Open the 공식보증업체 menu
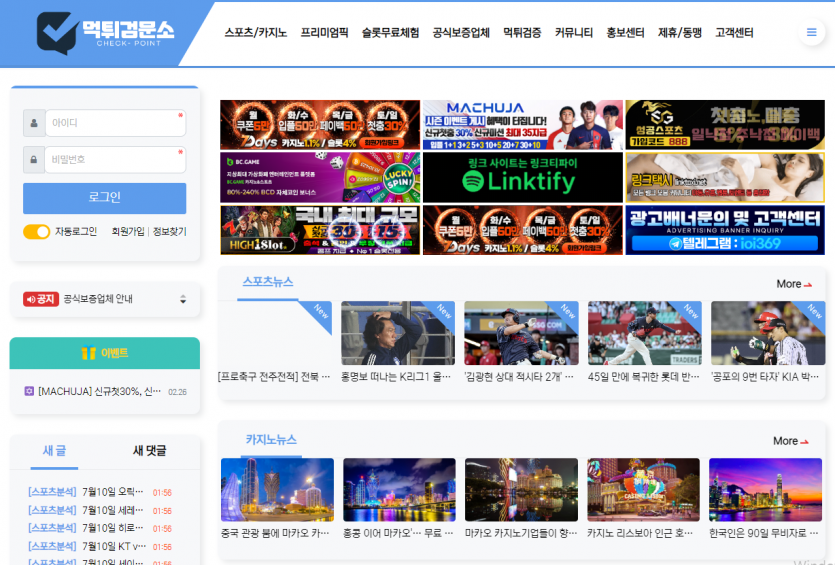 pos(461,33)
